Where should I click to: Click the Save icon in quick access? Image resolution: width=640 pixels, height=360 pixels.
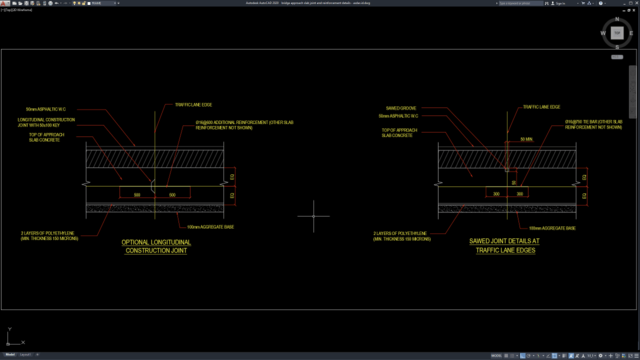(x=27, y=3)
